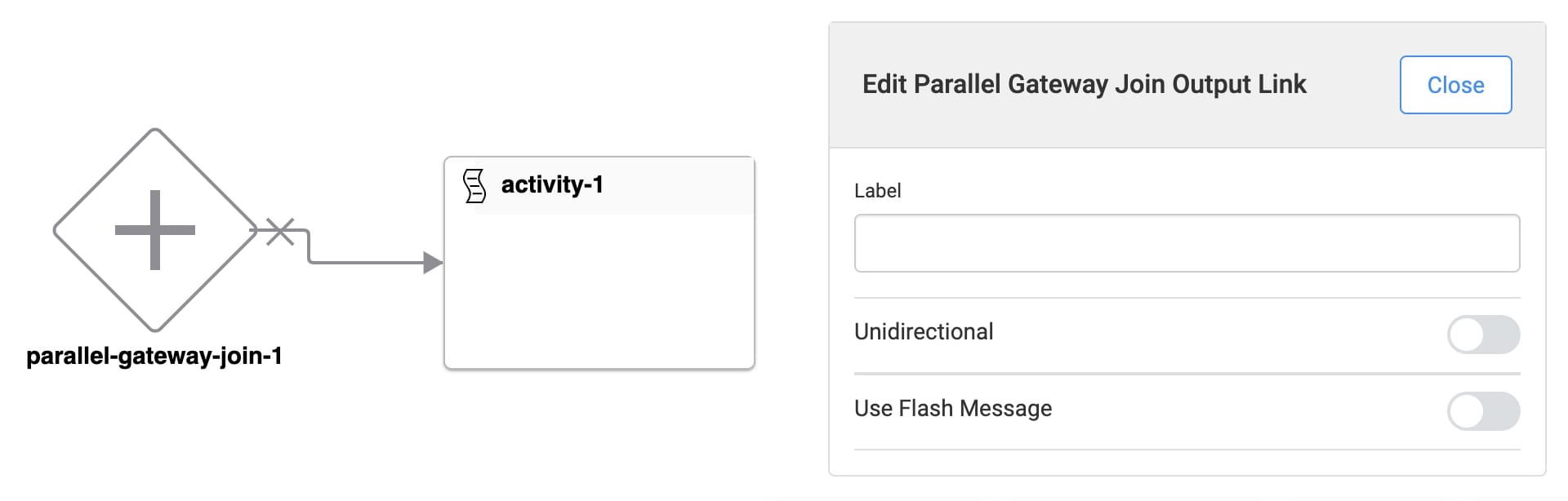
Task: Click the plus icon inside the gateway diamond
Action: point(155,230)
